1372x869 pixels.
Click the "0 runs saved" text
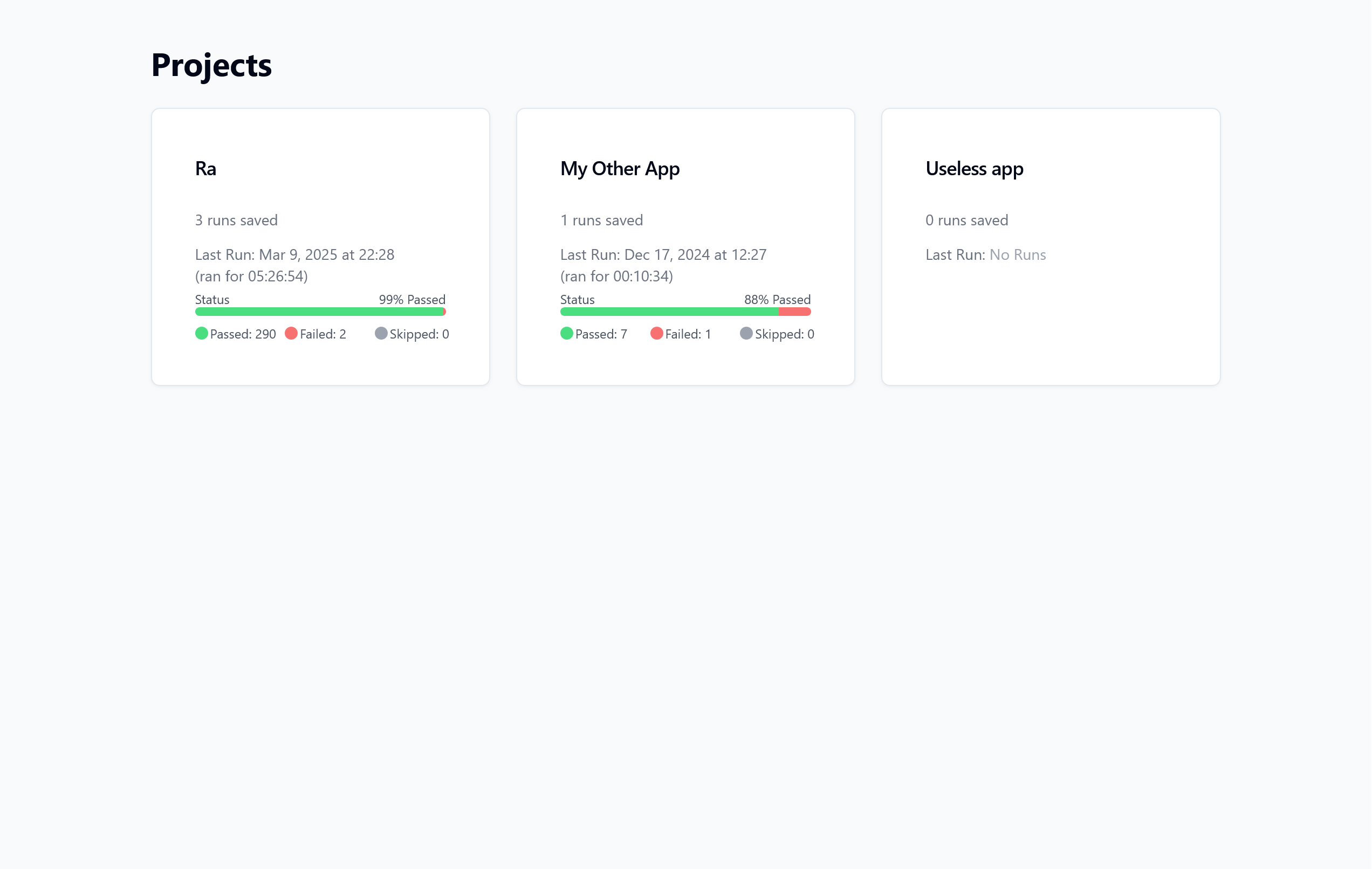tap(967, 220)
